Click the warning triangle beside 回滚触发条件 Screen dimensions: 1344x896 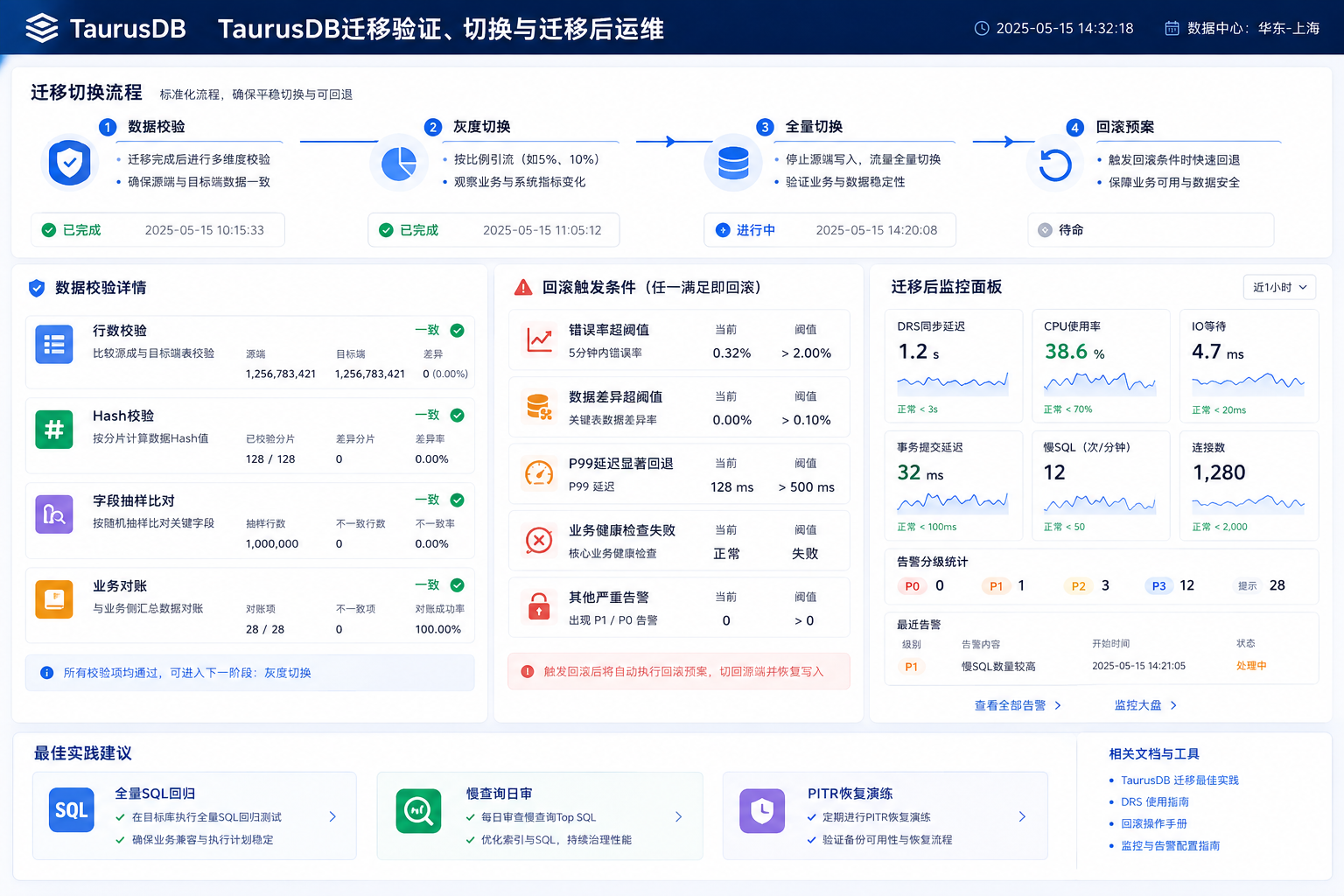tap(523, 287)
